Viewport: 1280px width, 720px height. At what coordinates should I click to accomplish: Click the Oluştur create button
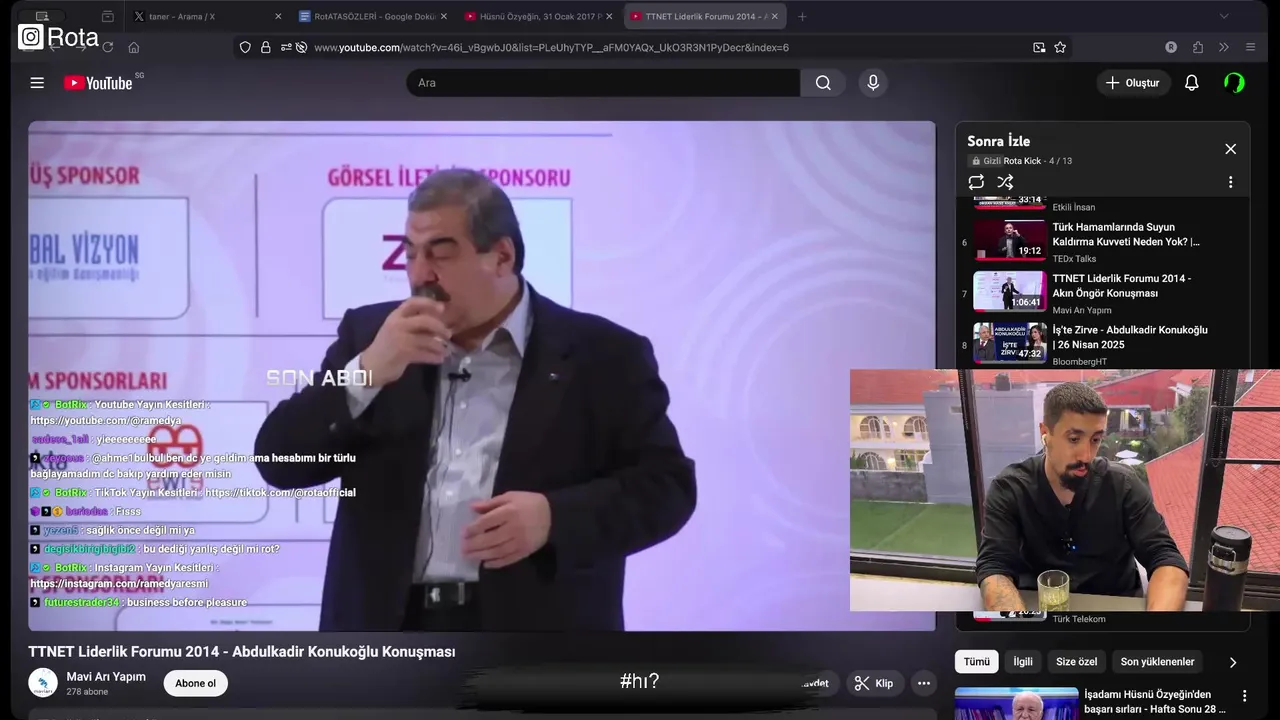tap(1133, 83)
